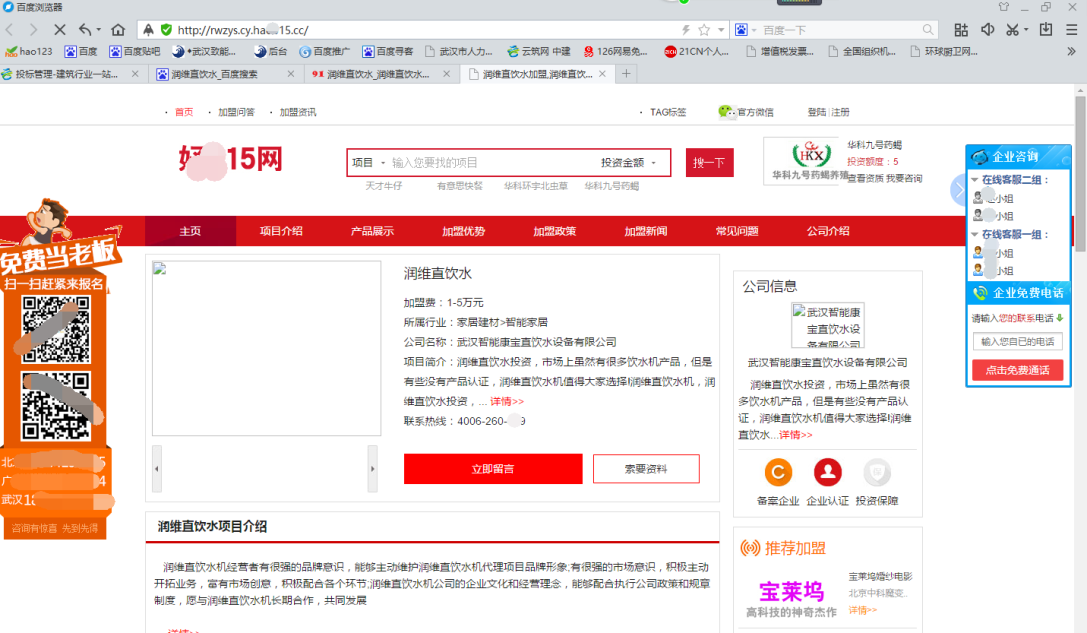The image size is (1087, 633).
Task: Click the undo closed tab arrow
Action: (85, 30)
